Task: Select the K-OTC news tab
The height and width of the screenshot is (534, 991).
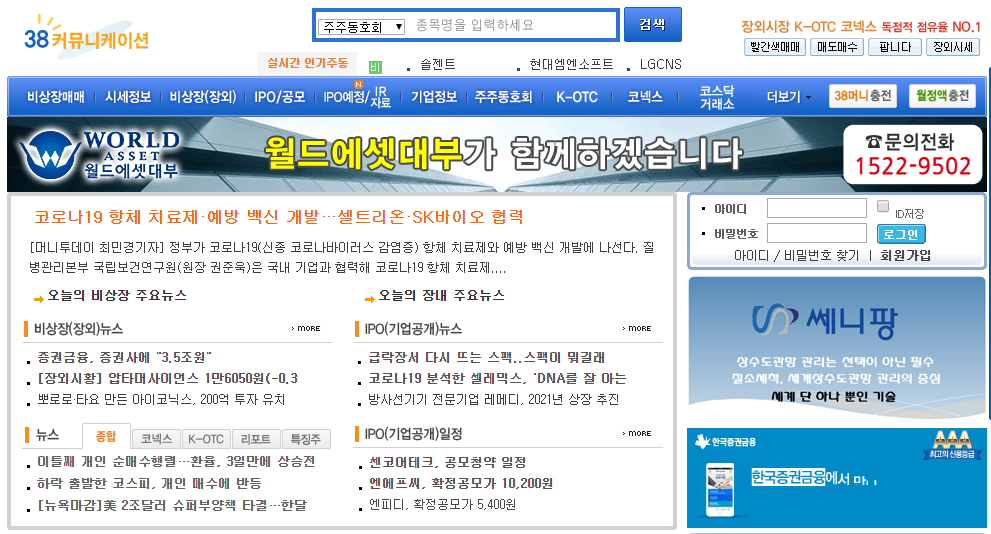Action: point(206,439)
